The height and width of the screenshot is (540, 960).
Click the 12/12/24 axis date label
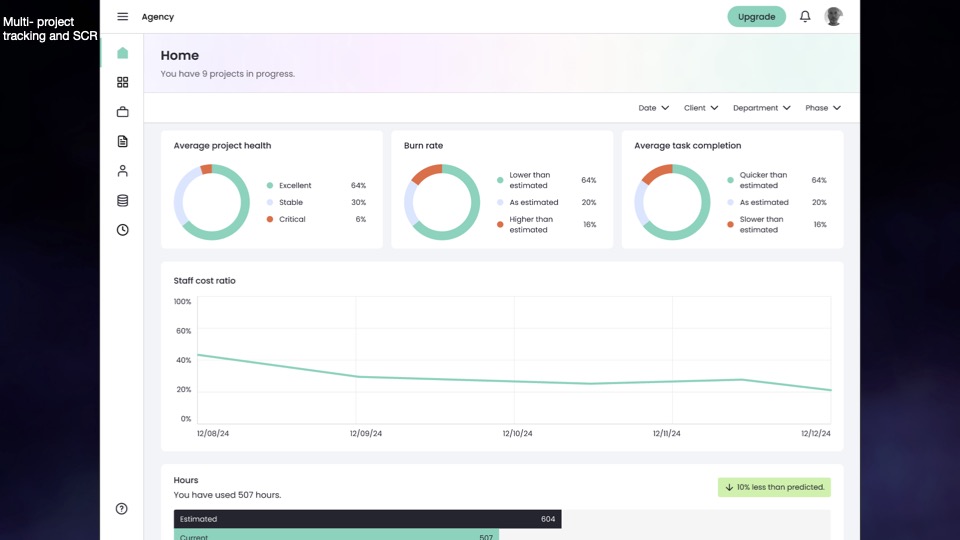pyautogui.click(x=816, y=433)
